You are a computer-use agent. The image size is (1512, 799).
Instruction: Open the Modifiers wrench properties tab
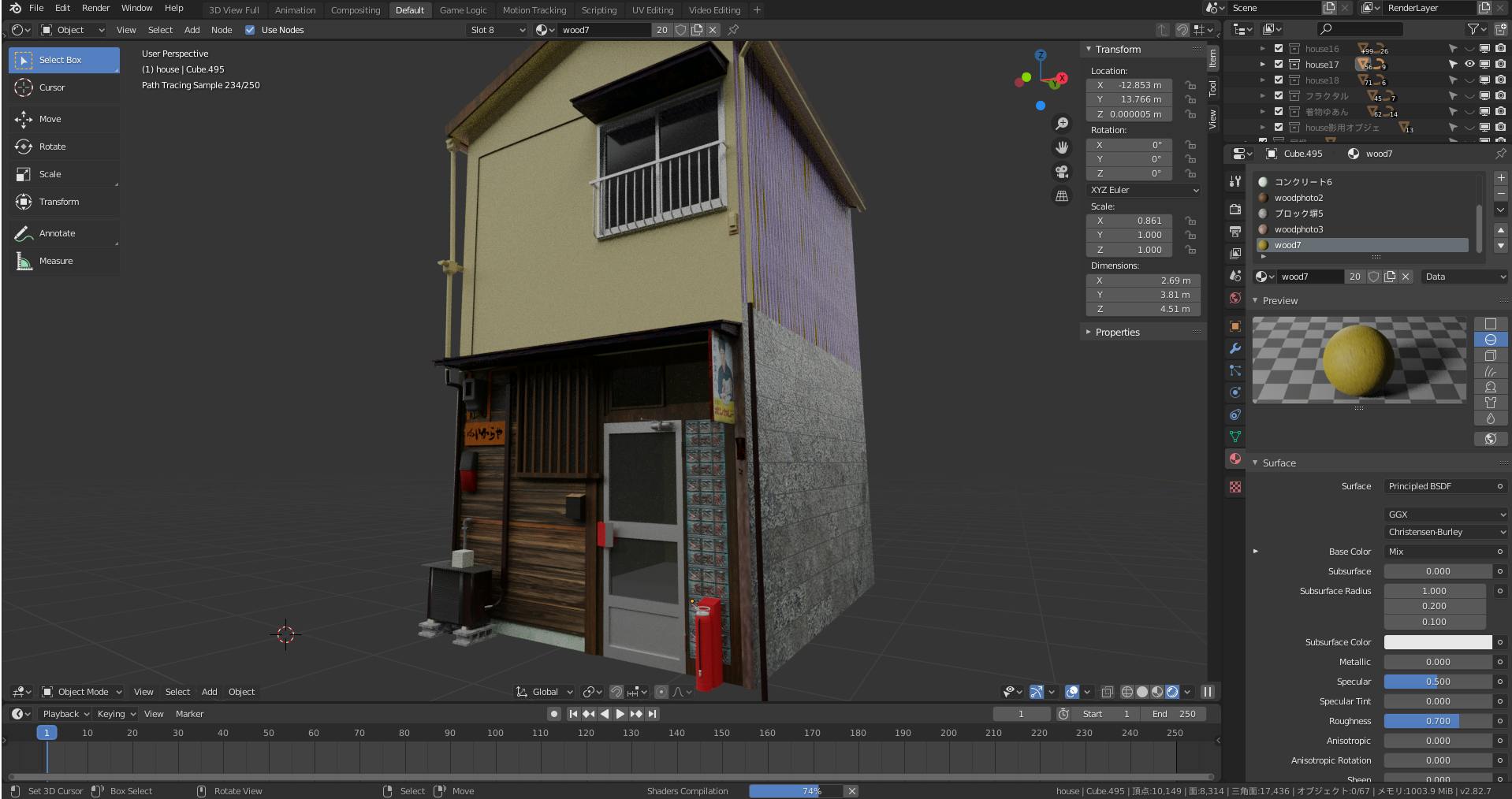tap(1235, 348)
